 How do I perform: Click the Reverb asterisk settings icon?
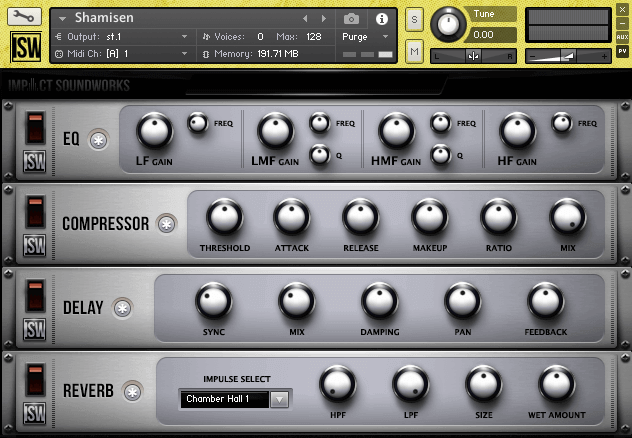click(x=133, y=392)
